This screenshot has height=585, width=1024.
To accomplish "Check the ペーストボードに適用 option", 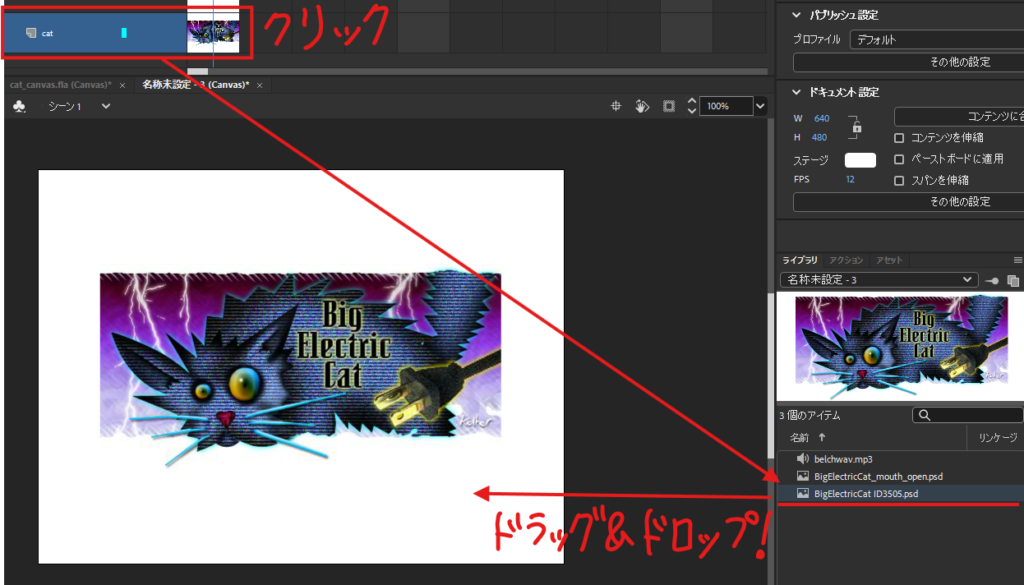I will 899,159.
